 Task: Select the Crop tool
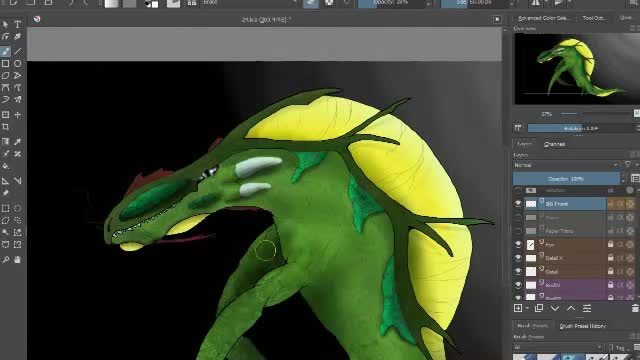click(5, 127)
